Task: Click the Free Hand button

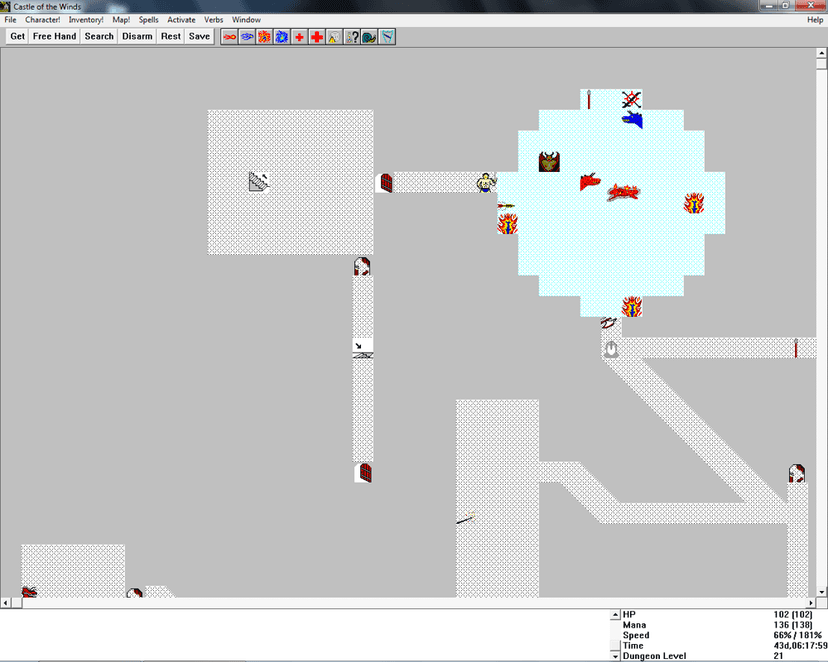Action: (x=54, y=36)
